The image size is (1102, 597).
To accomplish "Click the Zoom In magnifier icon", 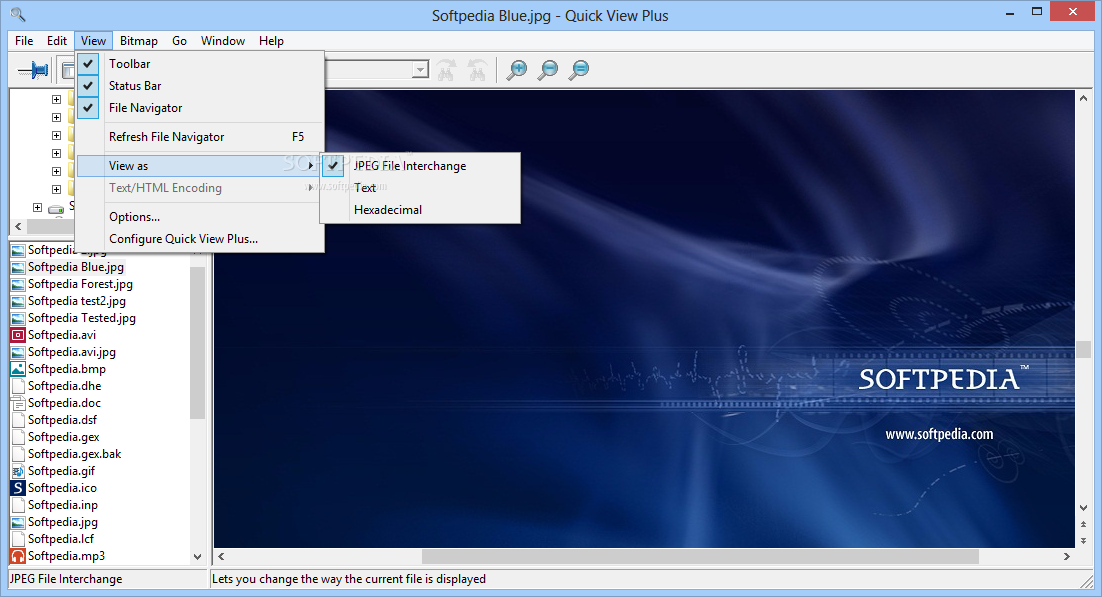I will coord(517,70).
